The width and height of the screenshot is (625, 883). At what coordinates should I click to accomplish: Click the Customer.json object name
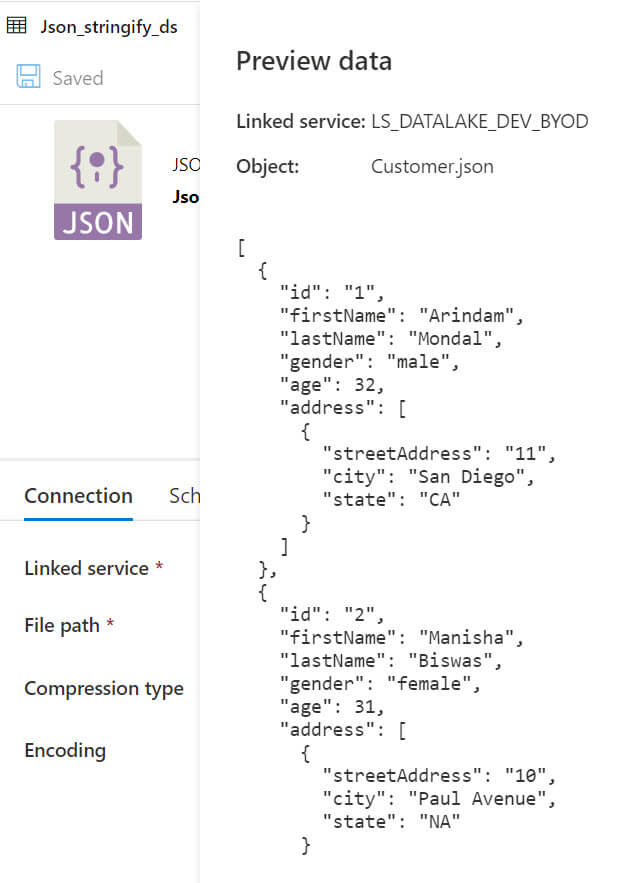pos(432,166)
